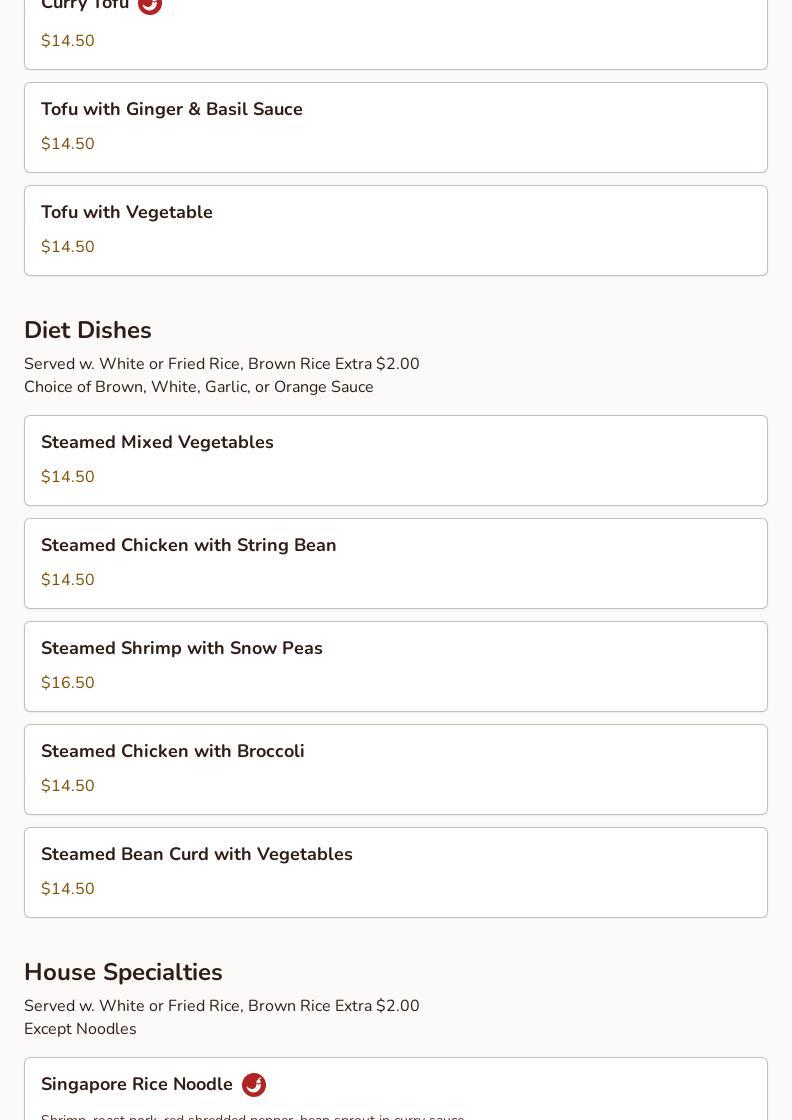This screenshot has height=1120, width=792.
Task: Click the House Specialties section heading
Action: click(123, 973)
